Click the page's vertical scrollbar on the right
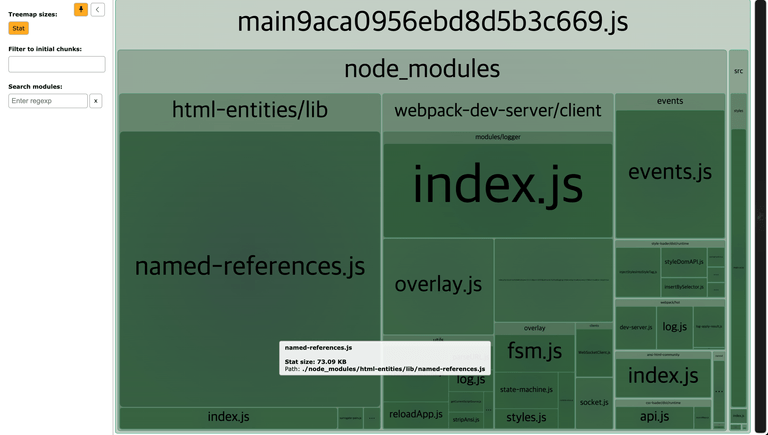 click(x=761, y=218)
